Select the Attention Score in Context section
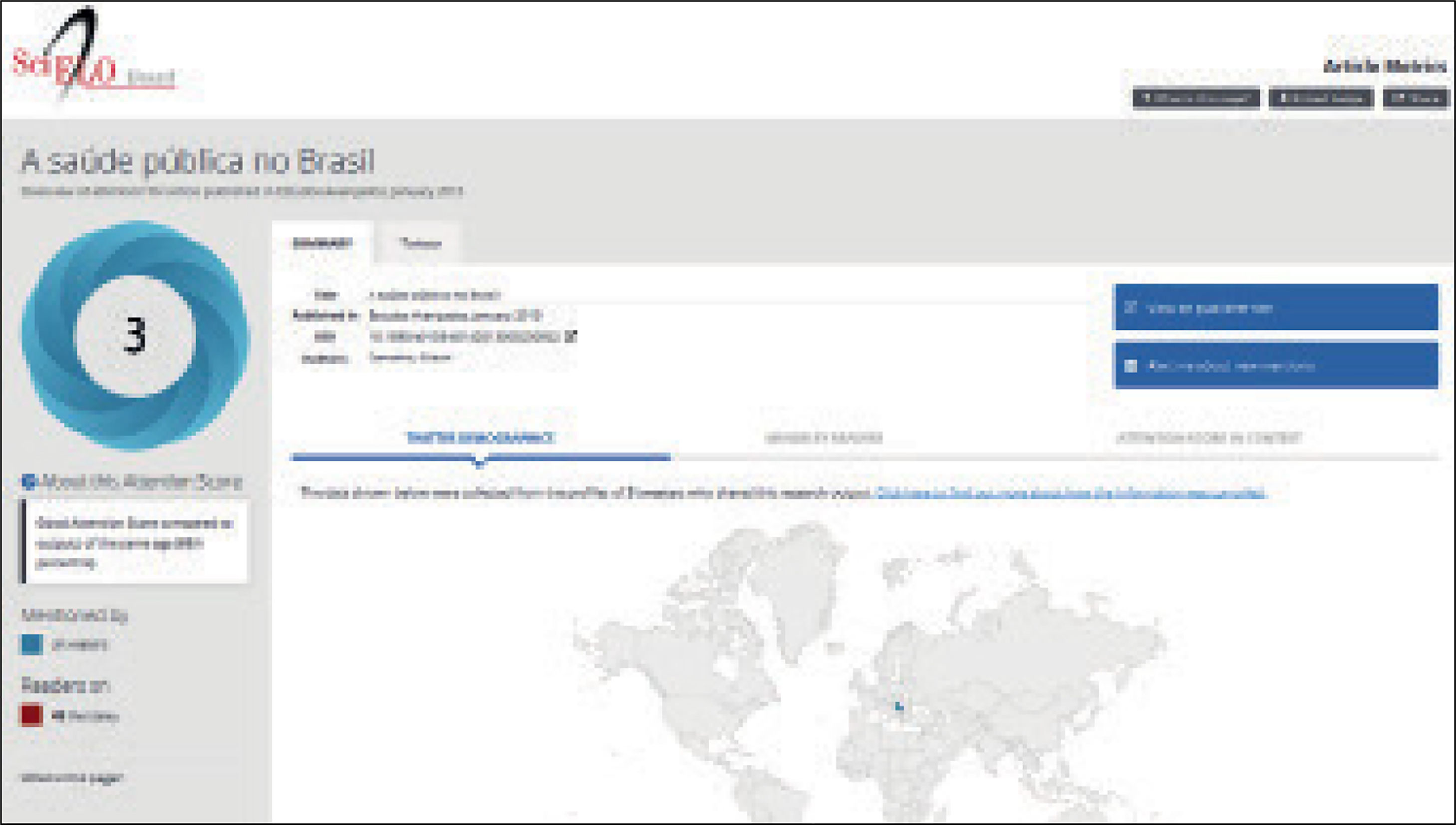 [x=1208, y=437]
